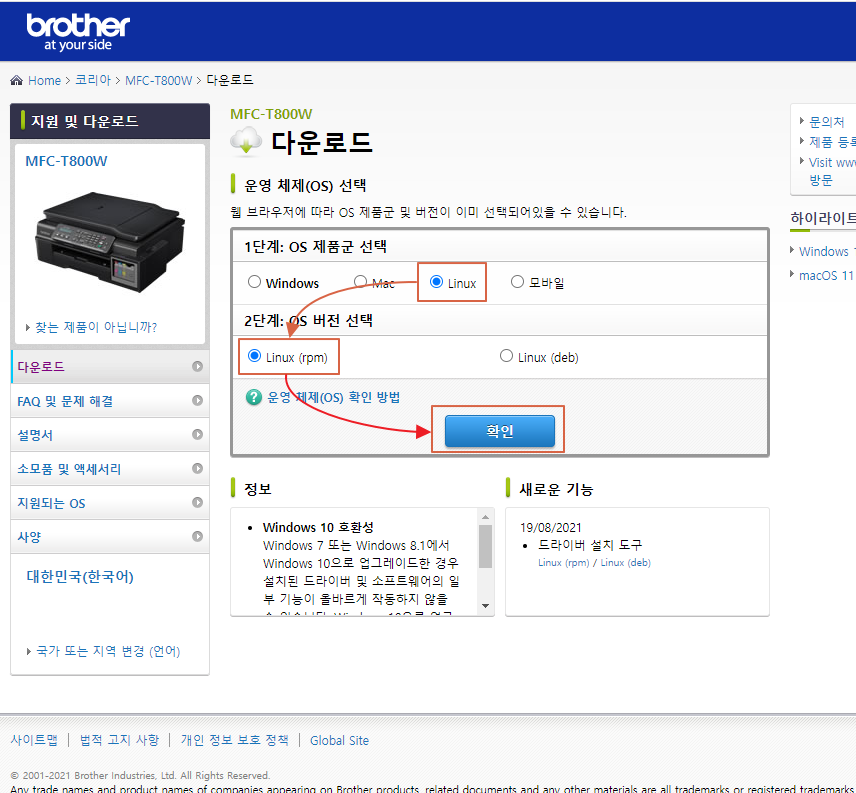
Task: Click the 문의처 link
Action: (x=827, y=121)
